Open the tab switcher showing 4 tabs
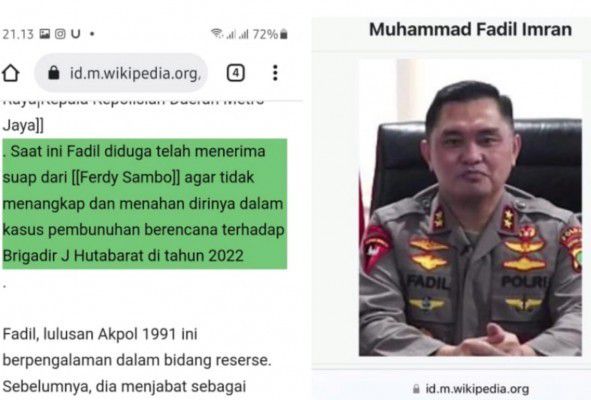The height and width of the screenshot is (400, 591). (236, 73)
